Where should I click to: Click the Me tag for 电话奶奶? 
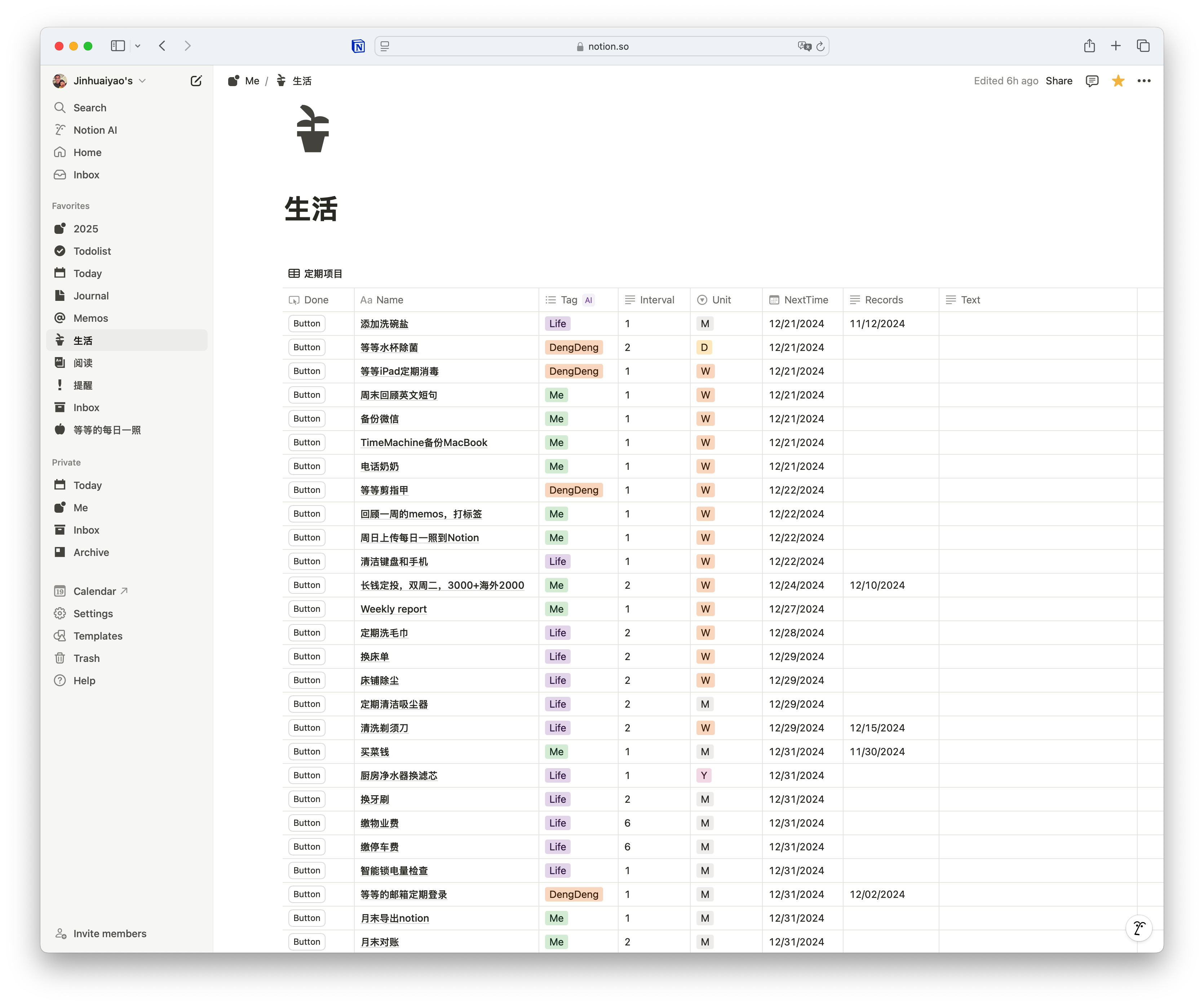coord(556,467)
